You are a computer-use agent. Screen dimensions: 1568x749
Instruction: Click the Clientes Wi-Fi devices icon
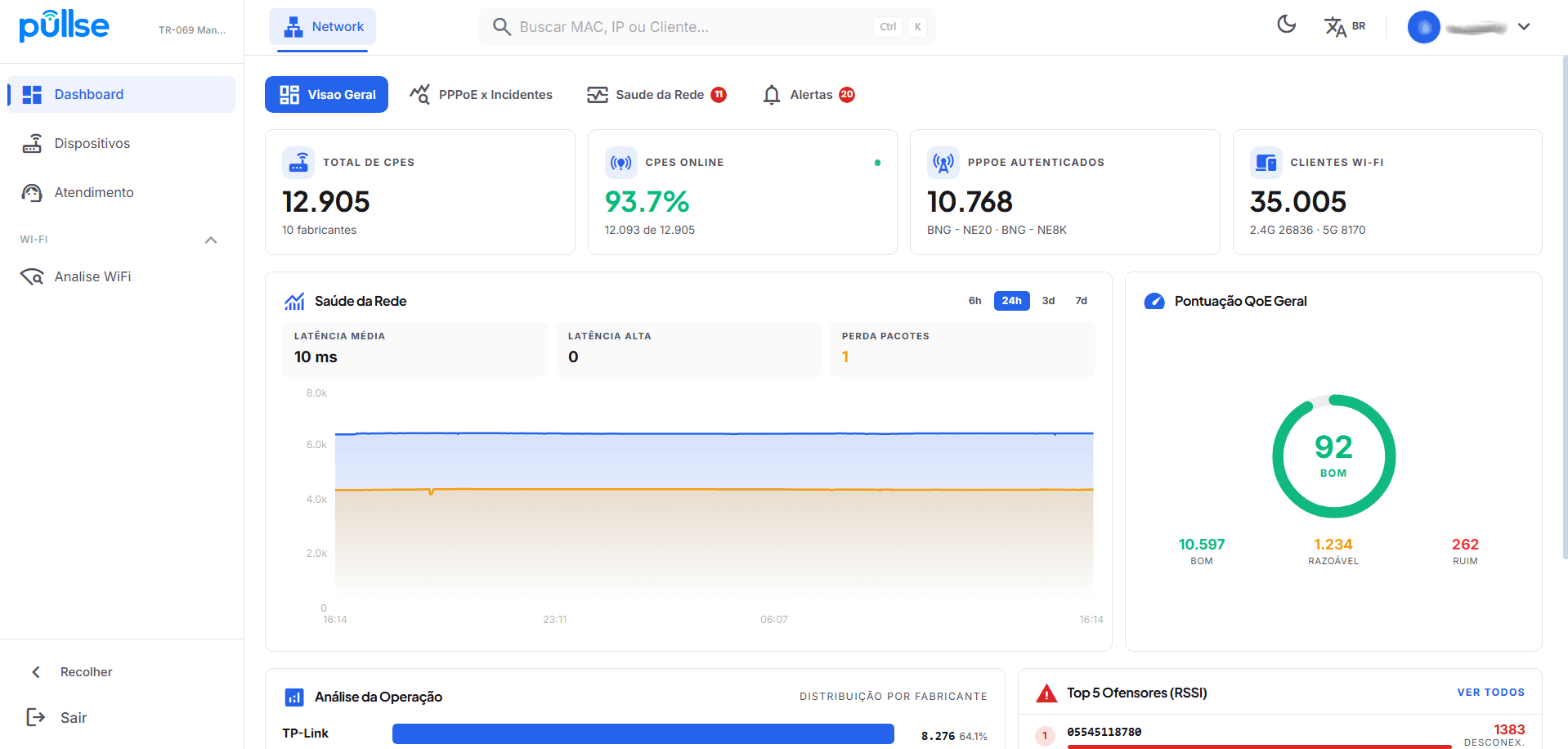click(x=1266, y=162)
